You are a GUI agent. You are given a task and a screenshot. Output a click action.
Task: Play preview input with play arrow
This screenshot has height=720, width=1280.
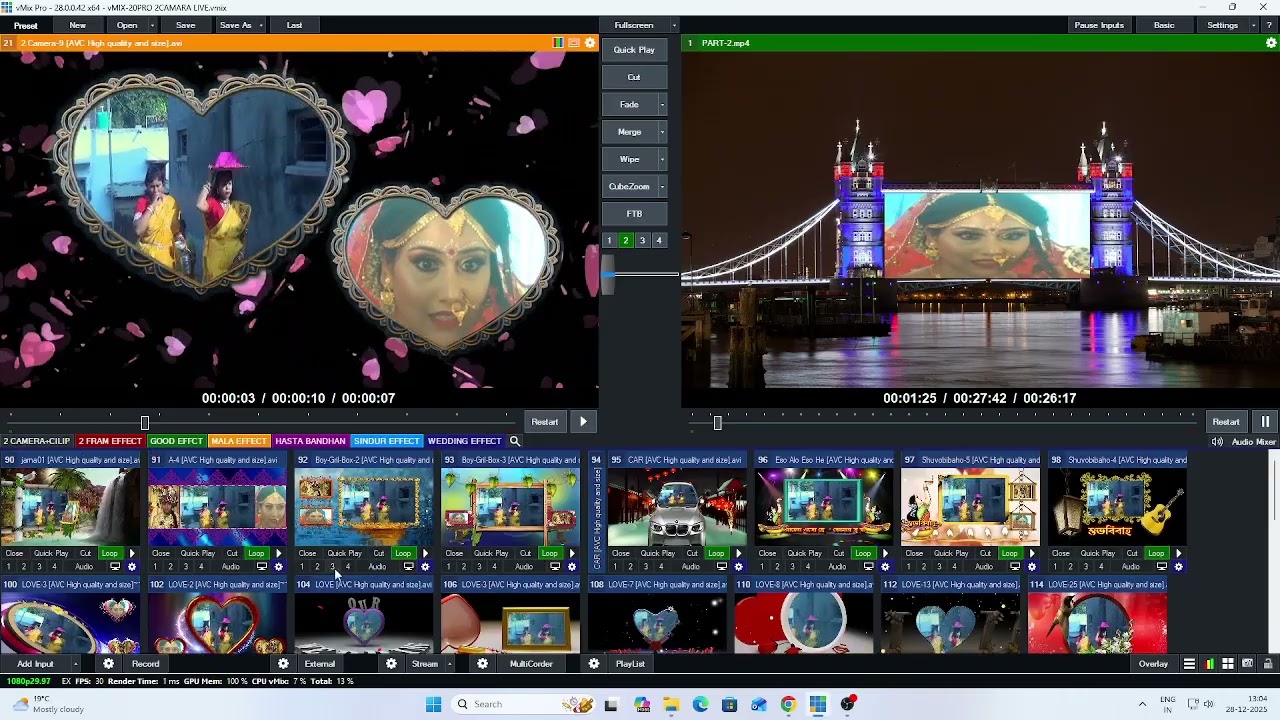pyautogui.click(x=583, y=422)
